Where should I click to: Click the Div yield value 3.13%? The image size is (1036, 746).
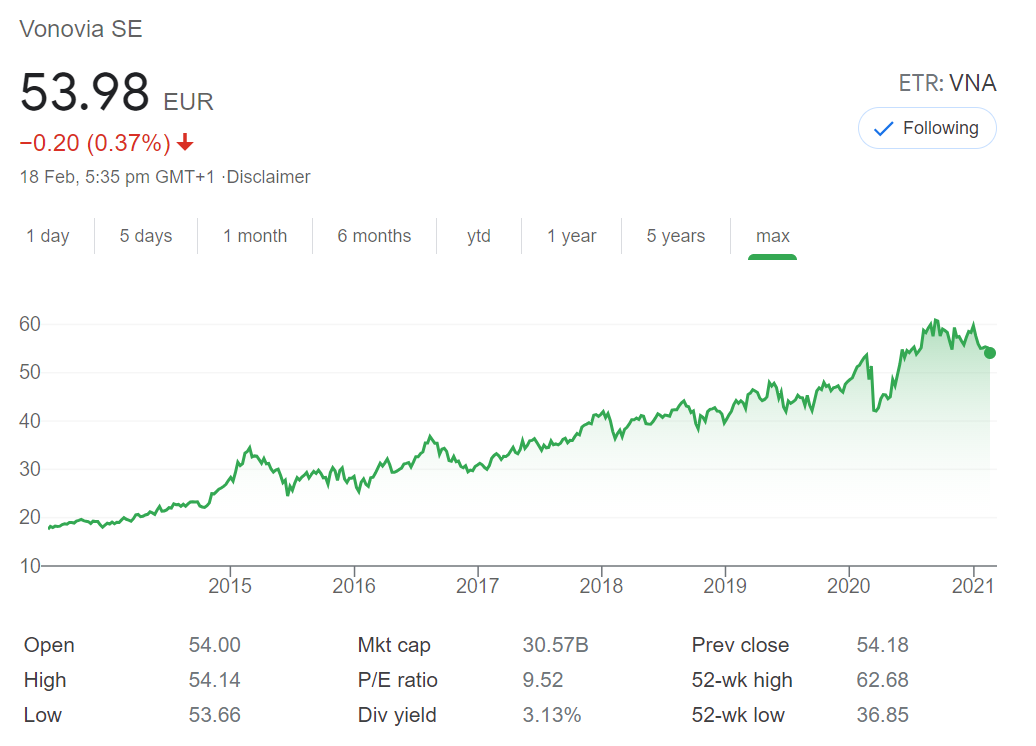click(552, 715)
